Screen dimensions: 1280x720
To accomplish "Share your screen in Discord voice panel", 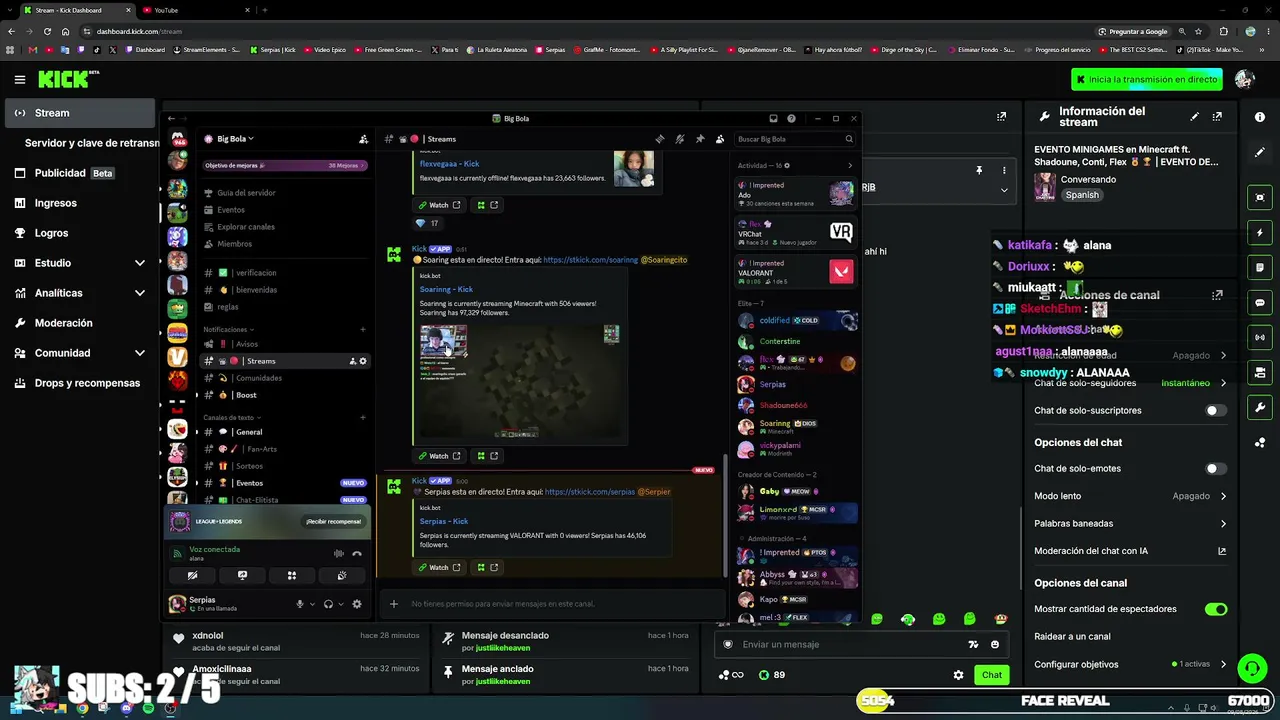I will tap(242, 576).
